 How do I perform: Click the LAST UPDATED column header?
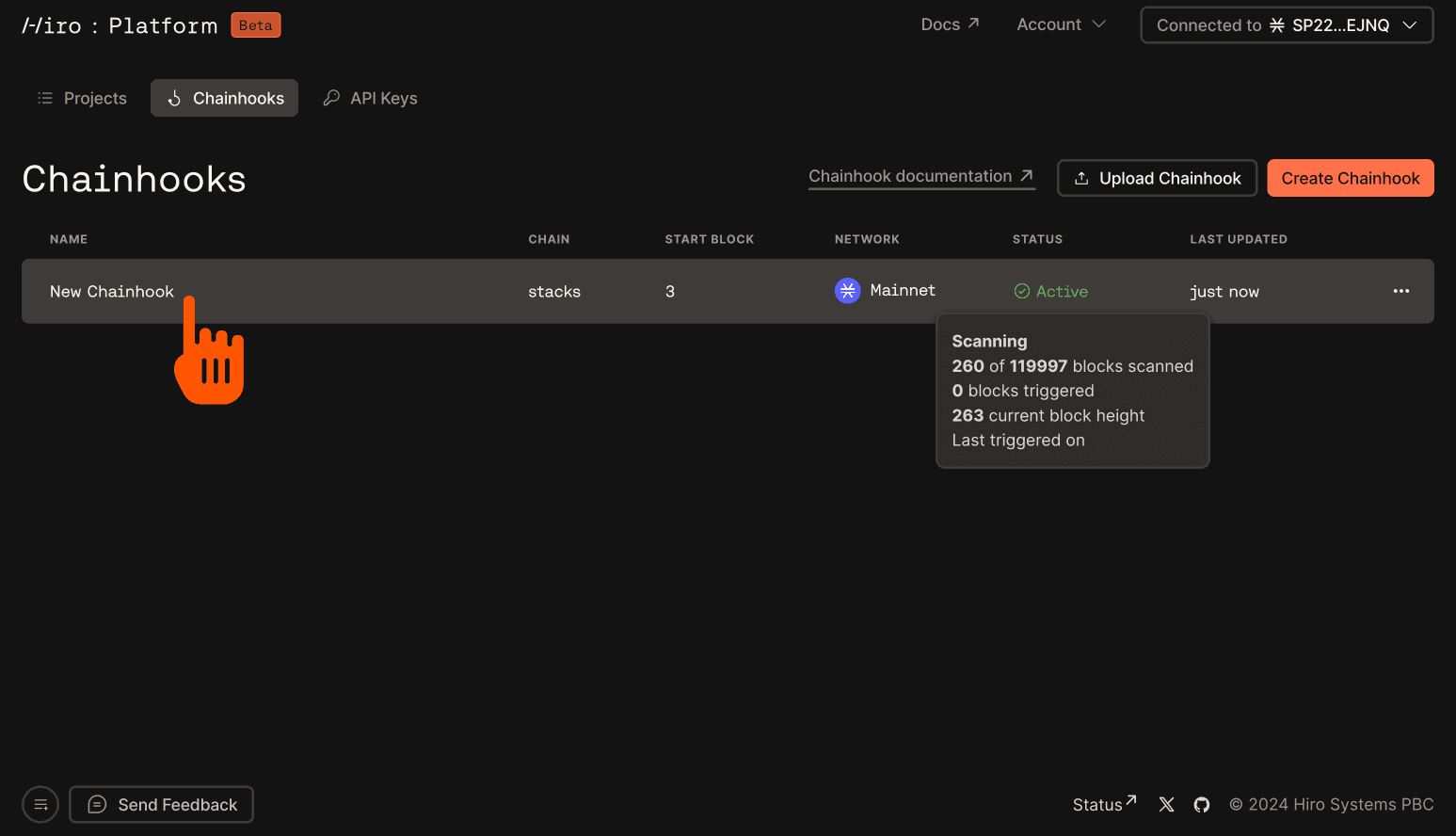tap(1239, 239)
